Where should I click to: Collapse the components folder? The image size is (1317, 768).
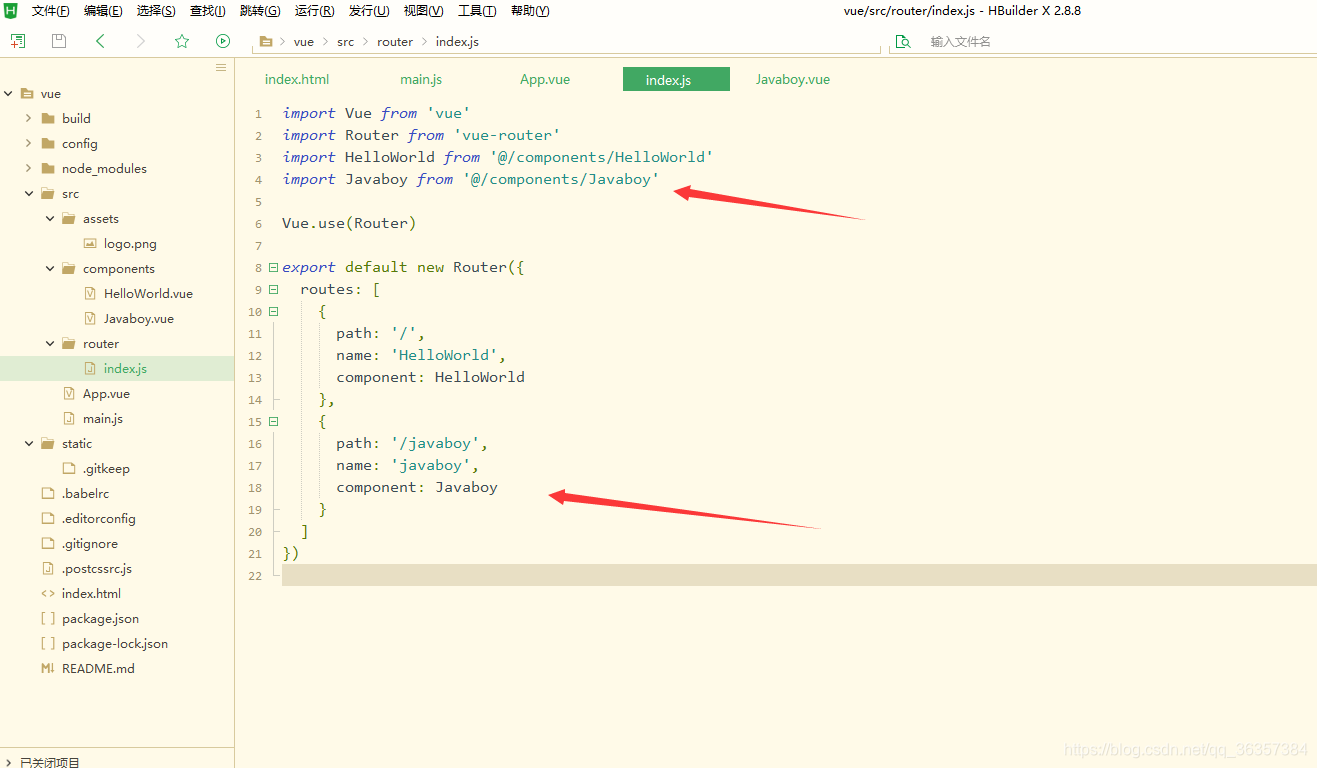50,268
